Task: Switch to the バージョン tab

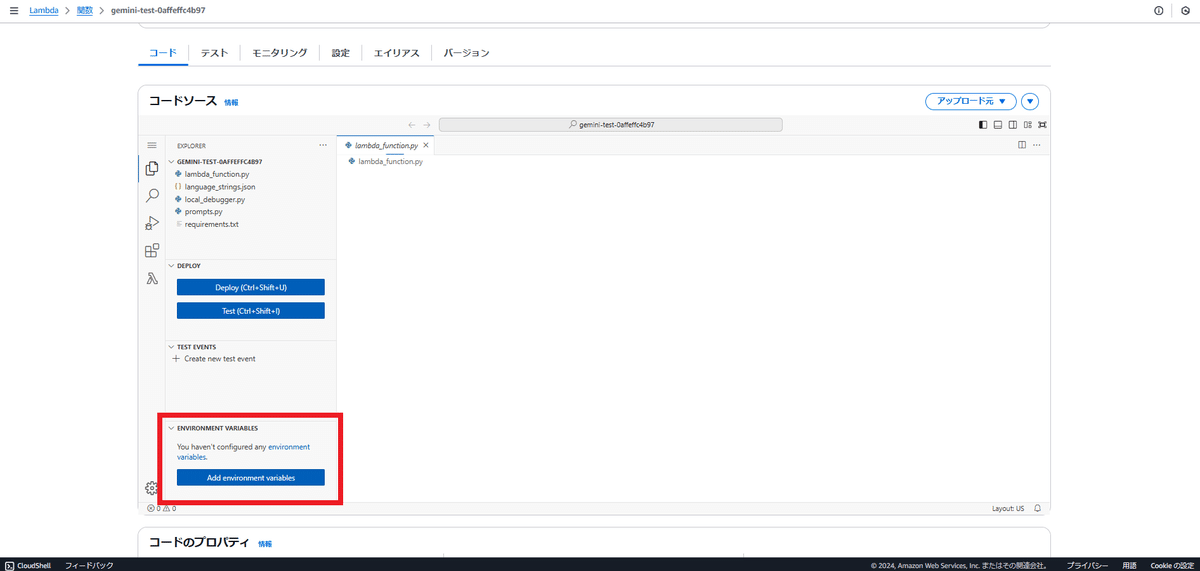Action: point(466,52)
